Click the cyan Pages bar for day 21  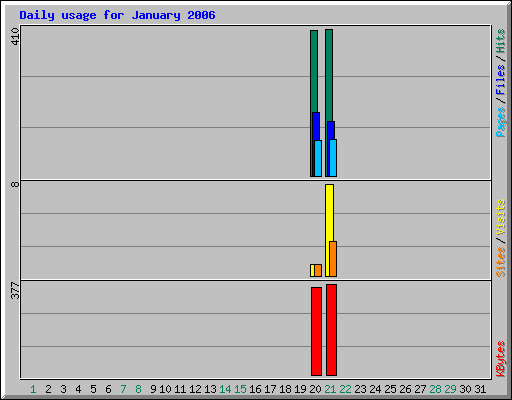pos(333,158)
